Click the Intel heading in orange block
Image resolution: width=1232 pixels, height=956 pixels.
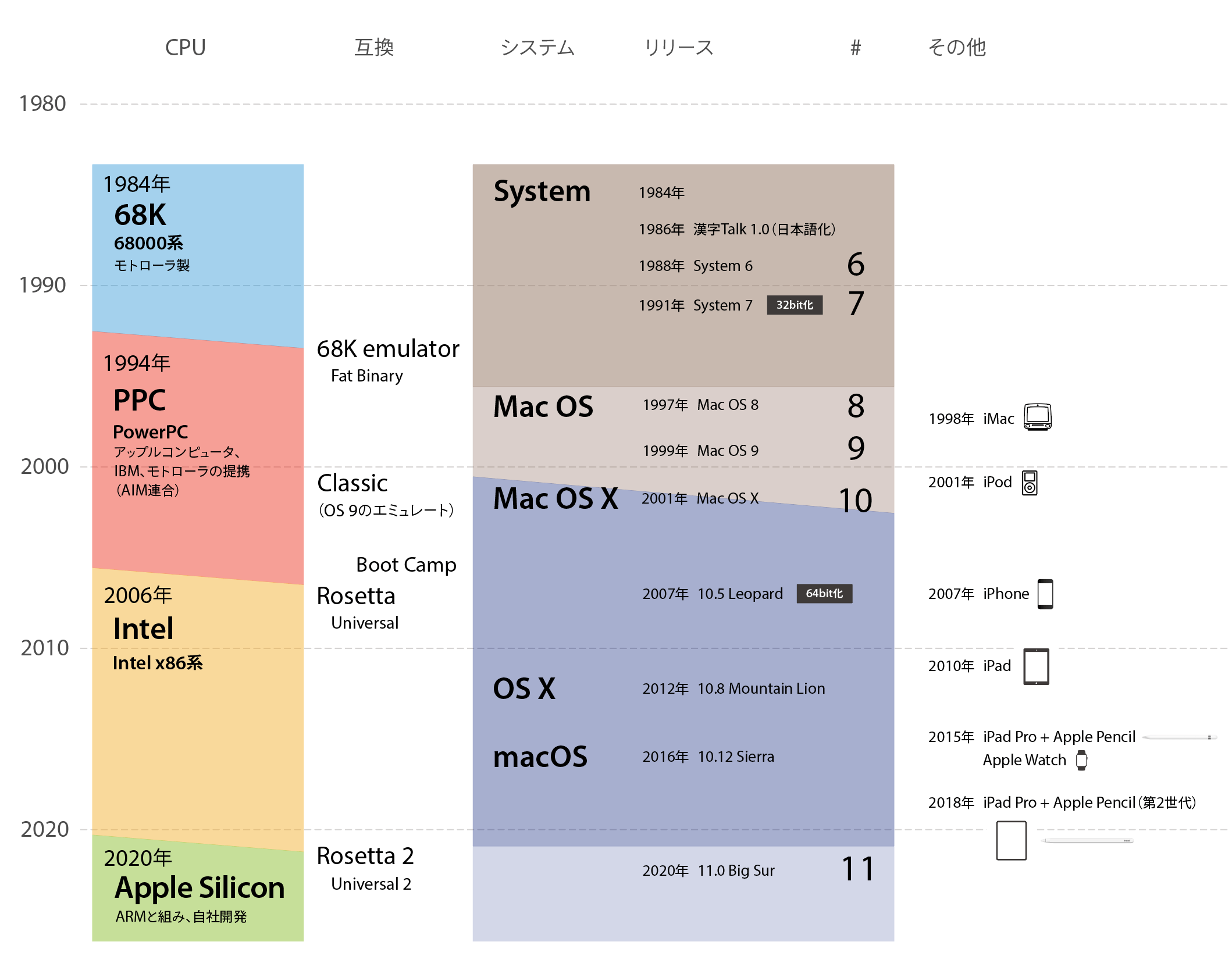tap(143, 629)
